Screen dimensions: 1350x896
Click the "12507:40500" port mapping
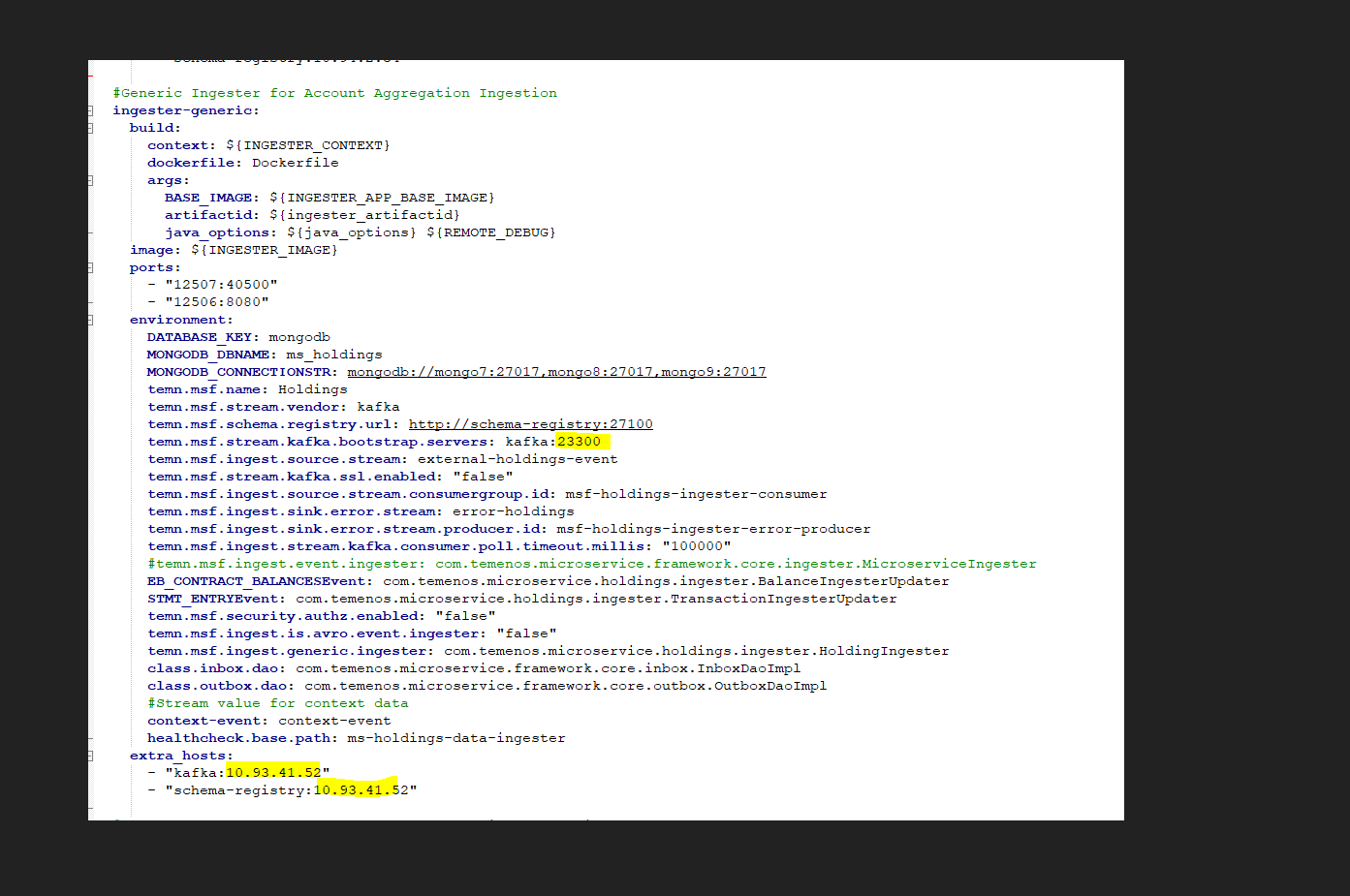click(x=221, y=285)
